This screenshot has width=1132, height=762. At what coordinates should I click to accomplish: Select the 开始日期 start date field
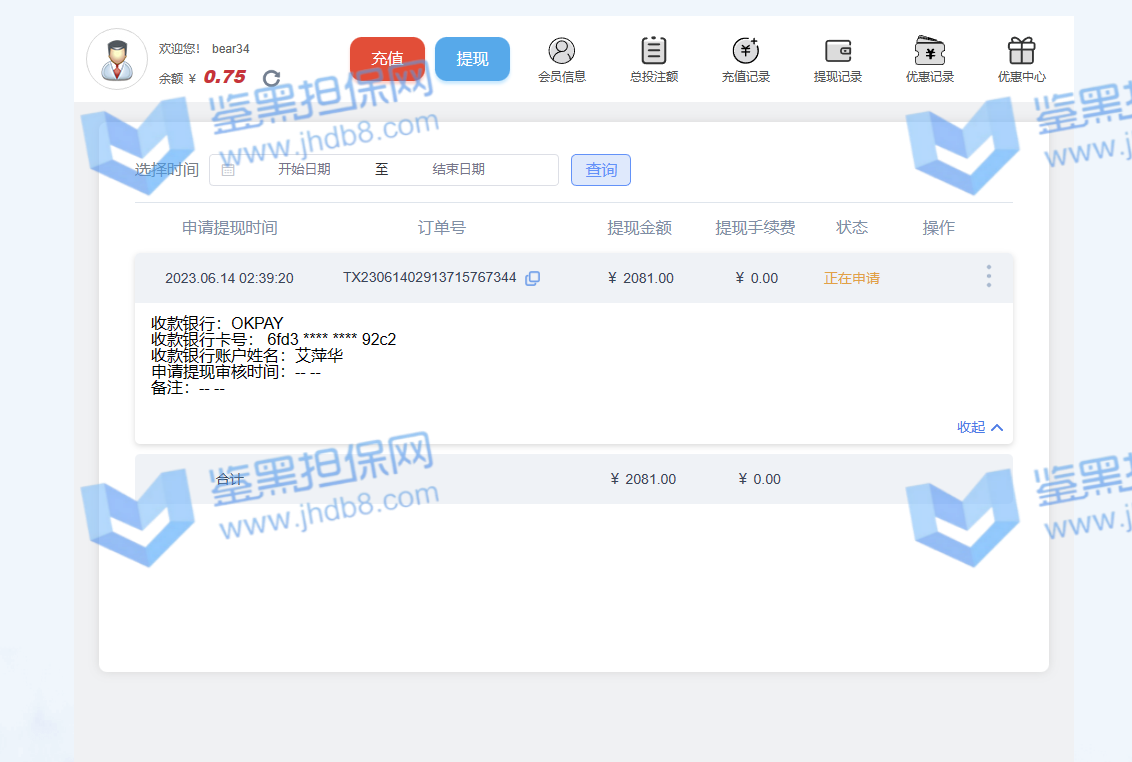click(304, 170)
